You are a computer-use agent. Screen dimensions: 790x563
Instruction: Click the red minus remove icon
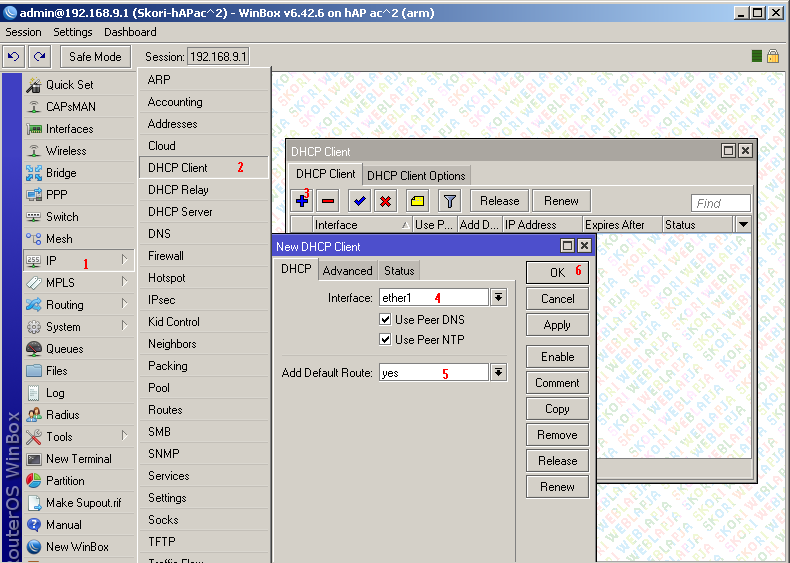pyautogui.click(x=326, y=201)
